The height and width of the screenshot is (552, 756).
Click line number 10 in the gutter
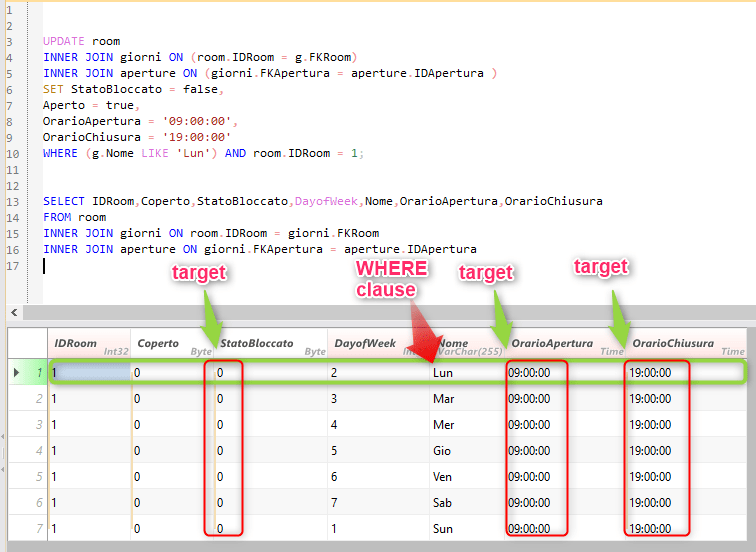click(13, 154)
